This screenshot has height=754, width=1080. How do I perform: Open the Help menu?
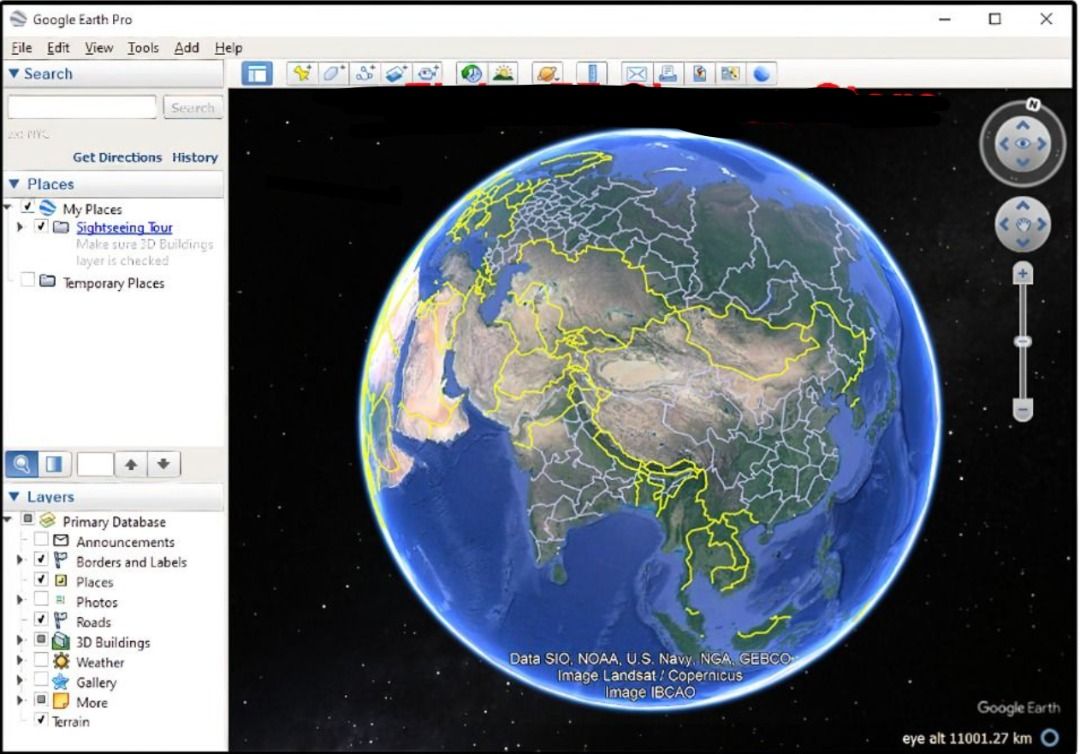pos(229,48)
